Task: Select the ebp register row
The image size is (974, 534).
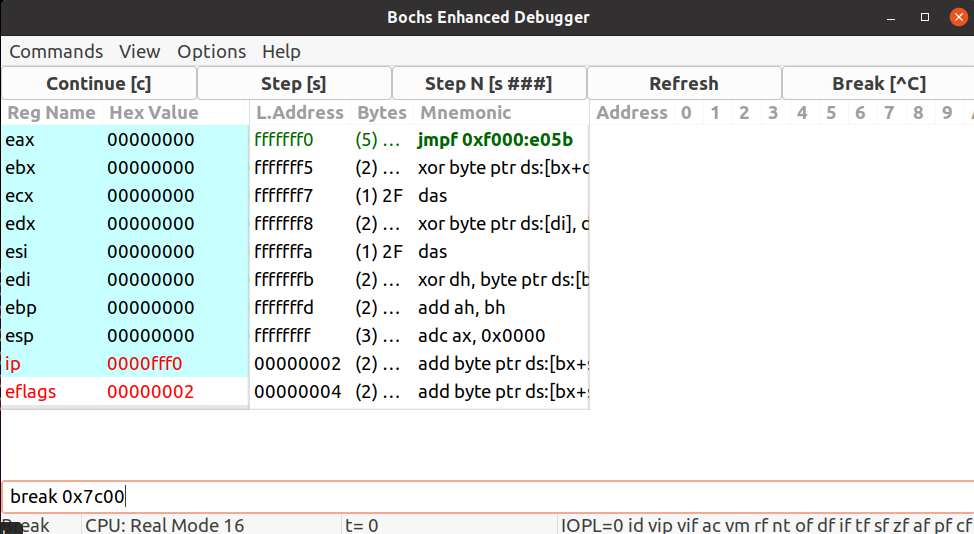Action: (x=125, y=307)
